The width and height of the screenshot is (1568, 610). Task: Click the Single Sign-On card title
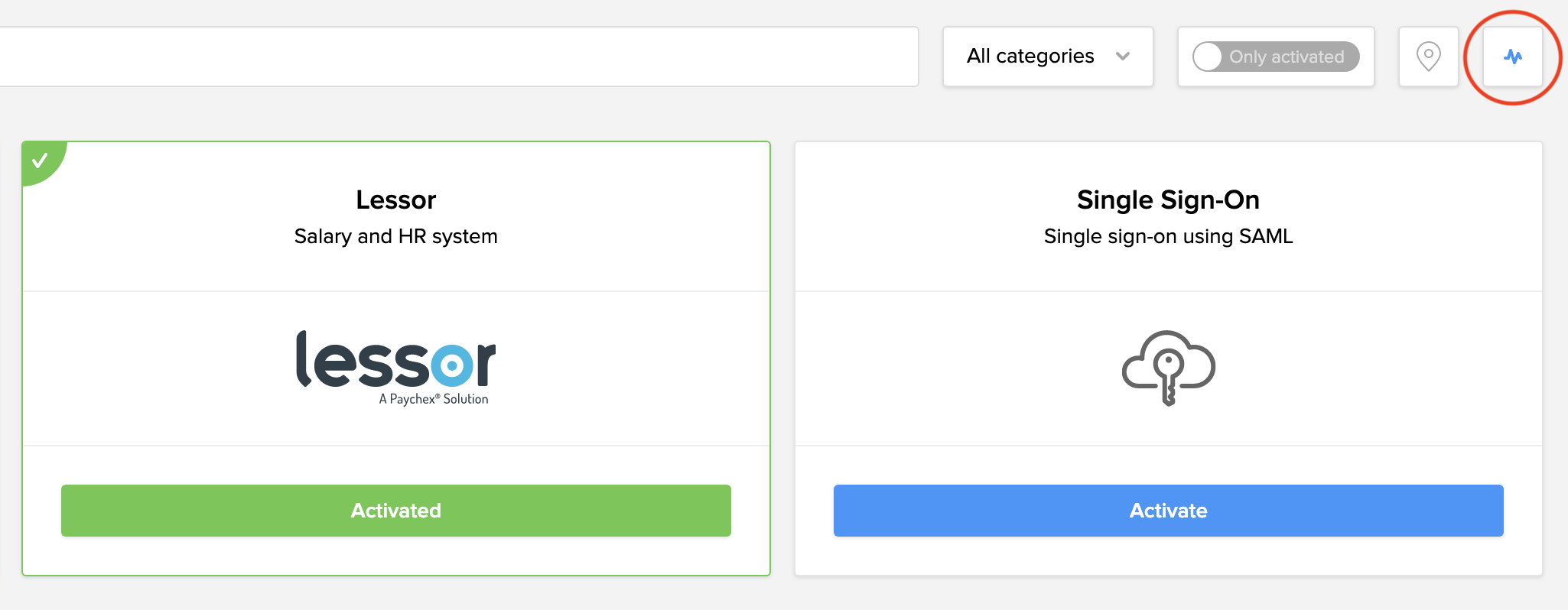pyautogui.click(x=1168, y=200)
